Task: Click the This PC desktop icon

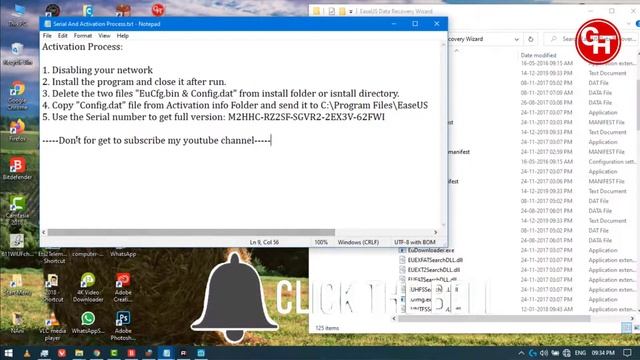Action: pos(17,15)
